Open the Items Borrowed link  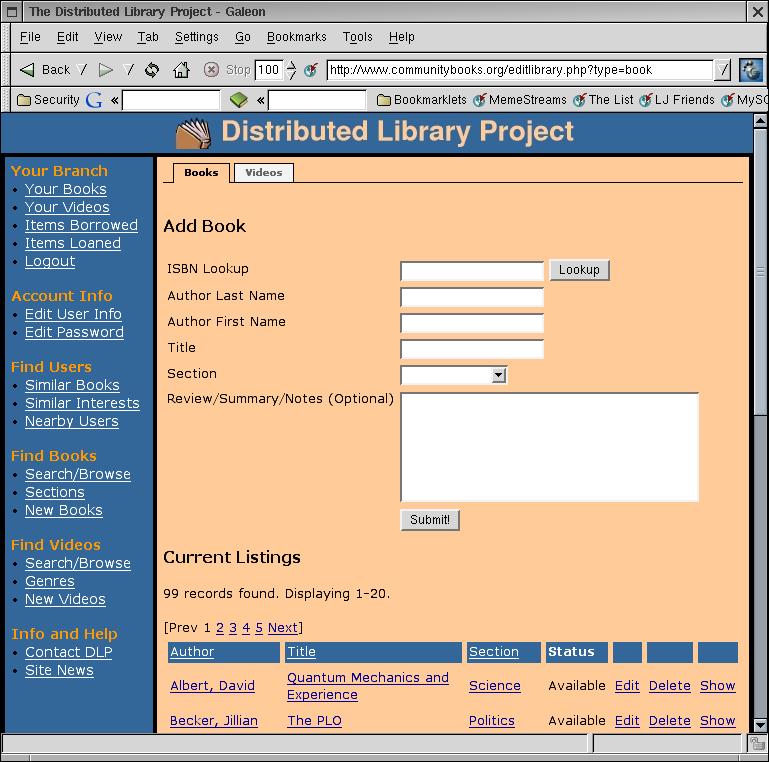pos(81,225)
